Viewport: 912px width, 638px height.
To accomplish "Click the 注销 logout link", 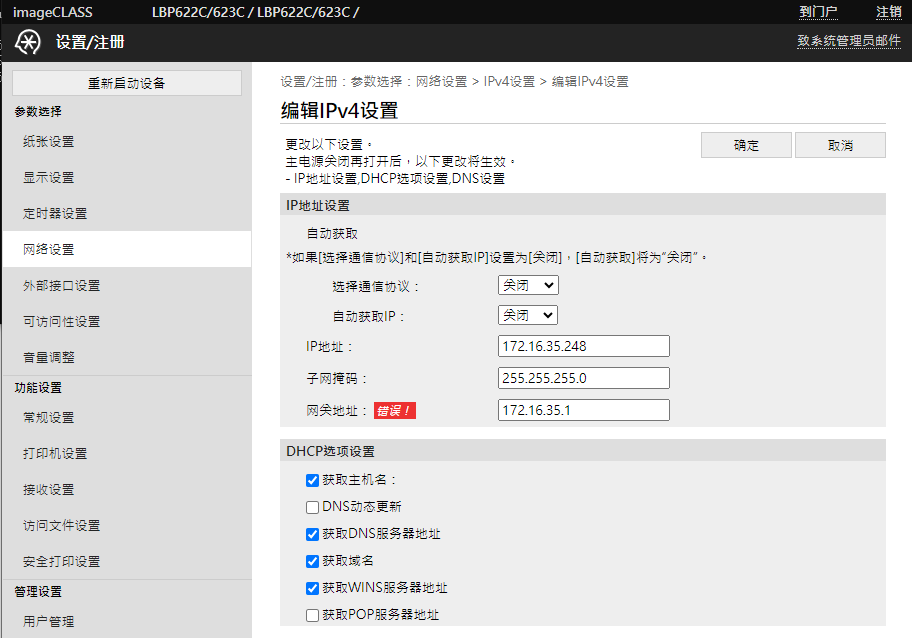I will 889,12.
